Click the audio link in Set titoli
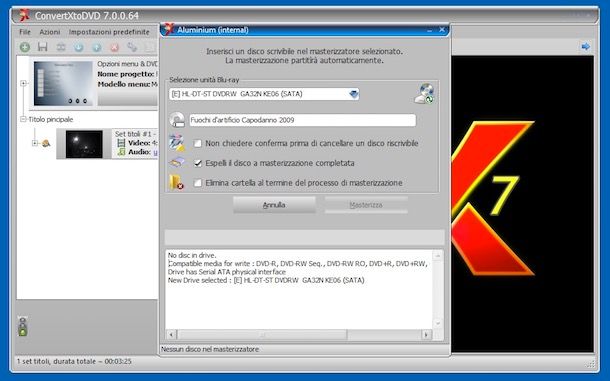Screen dimensions: 610x381 coord(156,152)
